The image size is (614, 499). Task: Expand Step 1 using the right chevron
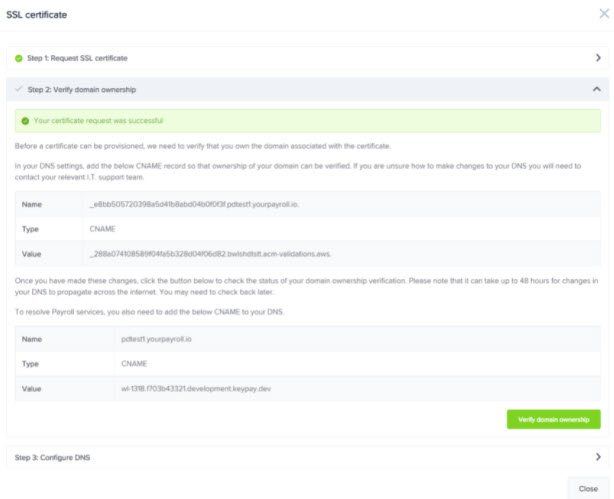598,58
